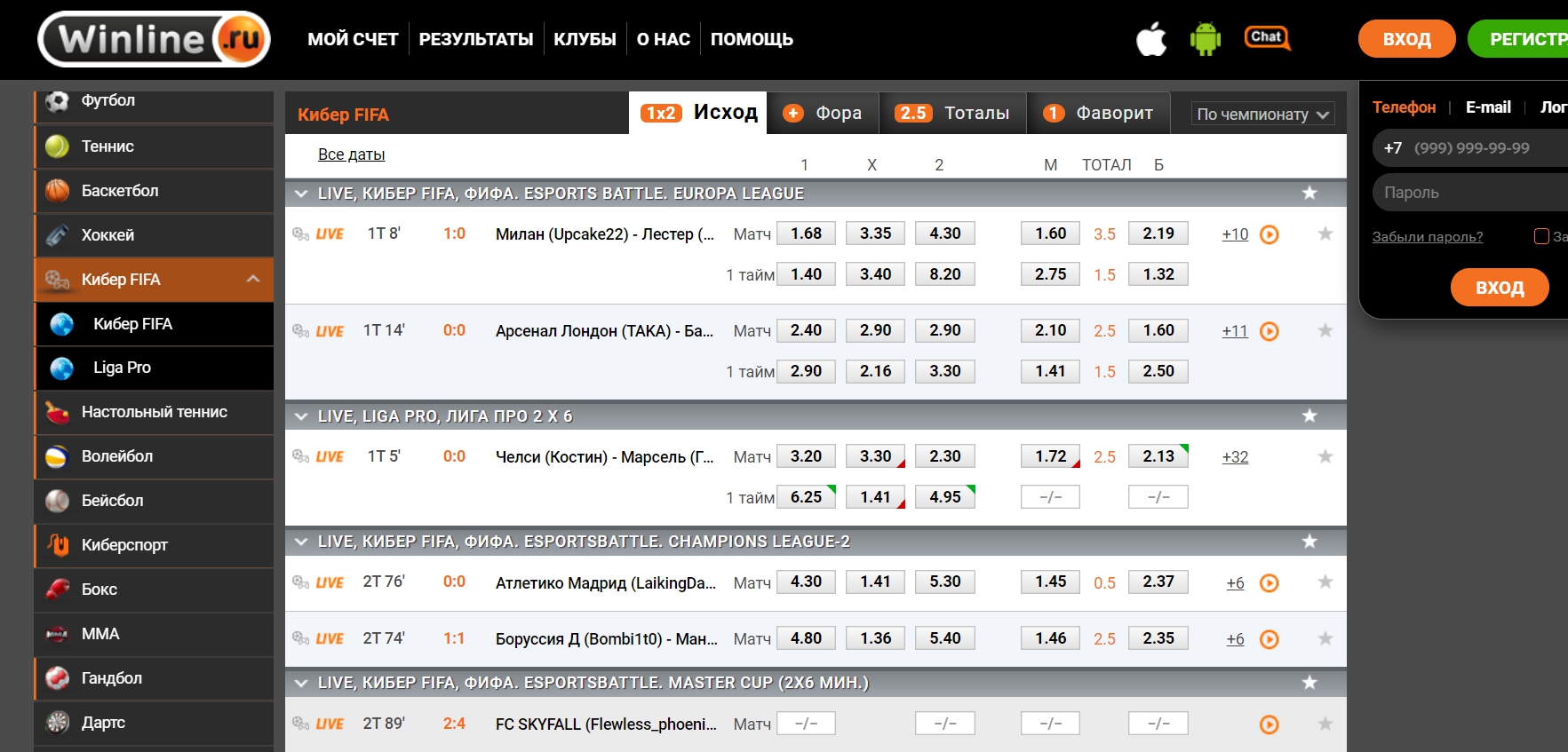Favorite the Челси - Марсель match star
The width and height of the screenshot is (1568, 752).
tap(1325, 456)
